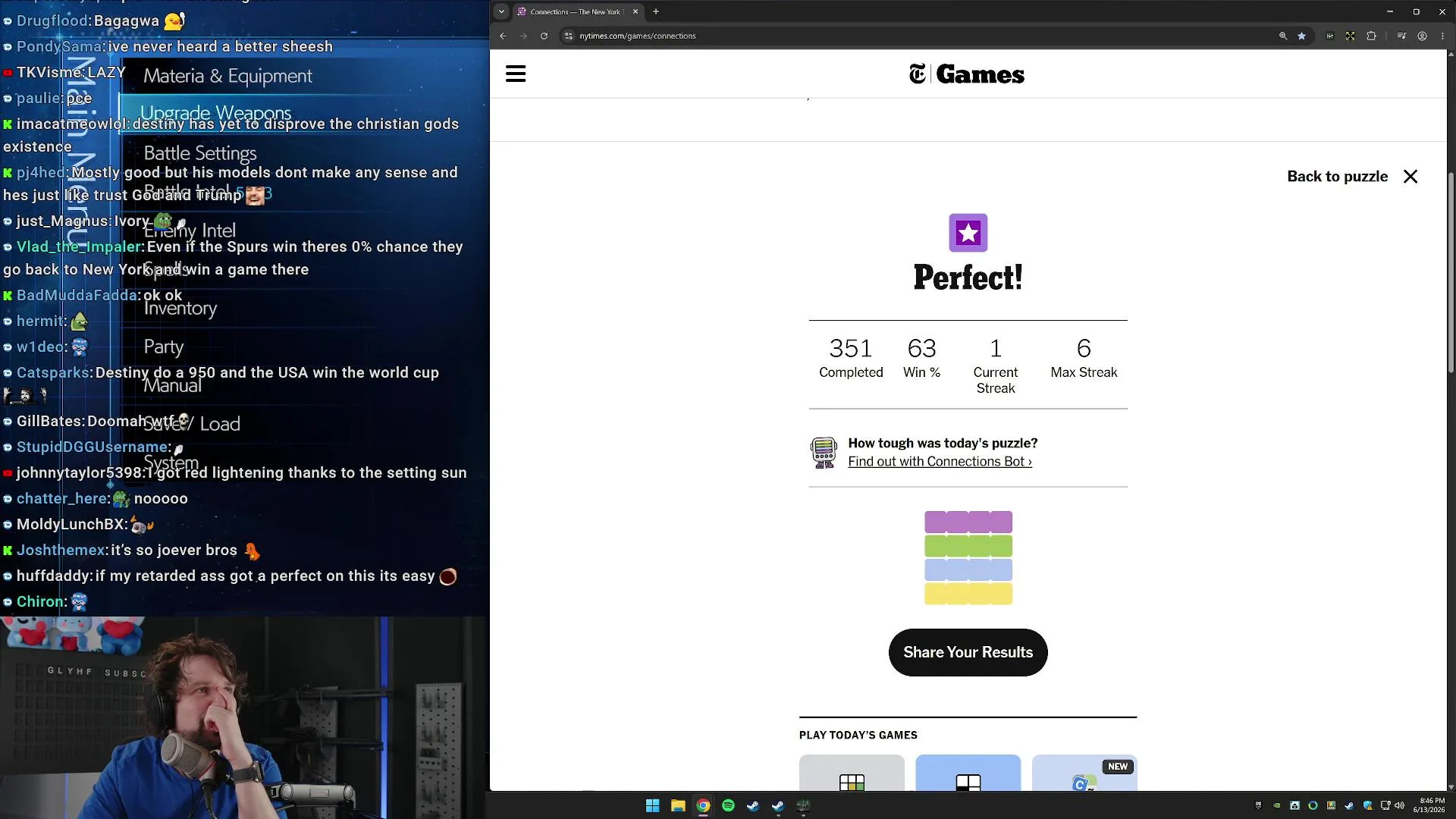This screenshot has width=1456, height=819.
Task: Click the first Steam icon on the taskbar
Action: pos(753,805)
